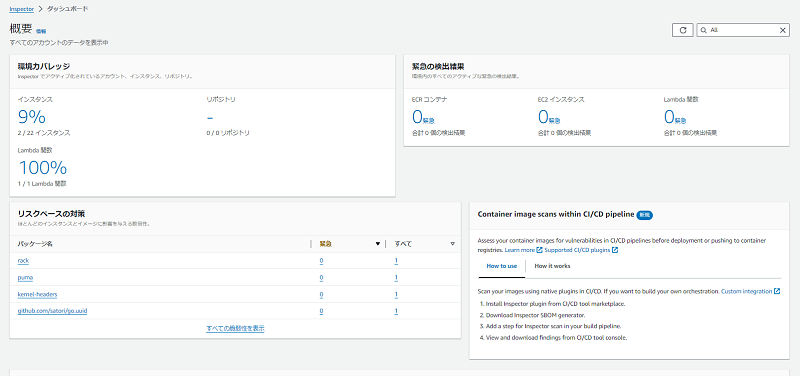Click the 2 / 22 インスタンス text
This screenshot has width=800, height=376.
coord(44,133)
